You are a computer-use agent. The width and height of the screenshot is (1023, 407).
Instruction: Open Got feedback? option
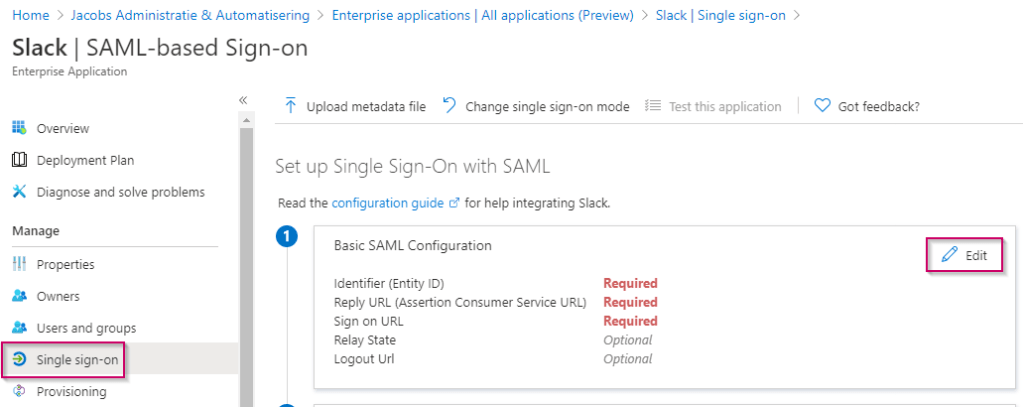click(867, 106)
